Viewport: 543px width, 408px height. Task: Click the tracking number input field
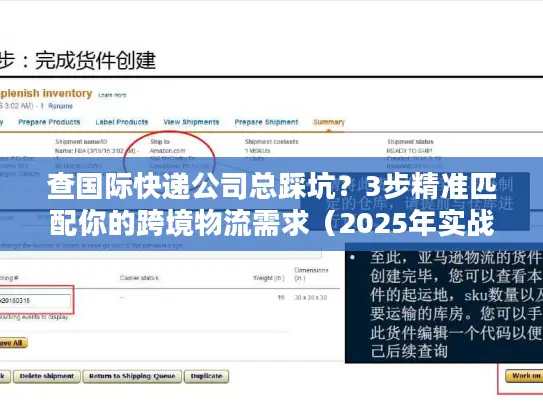coord(35,301)
